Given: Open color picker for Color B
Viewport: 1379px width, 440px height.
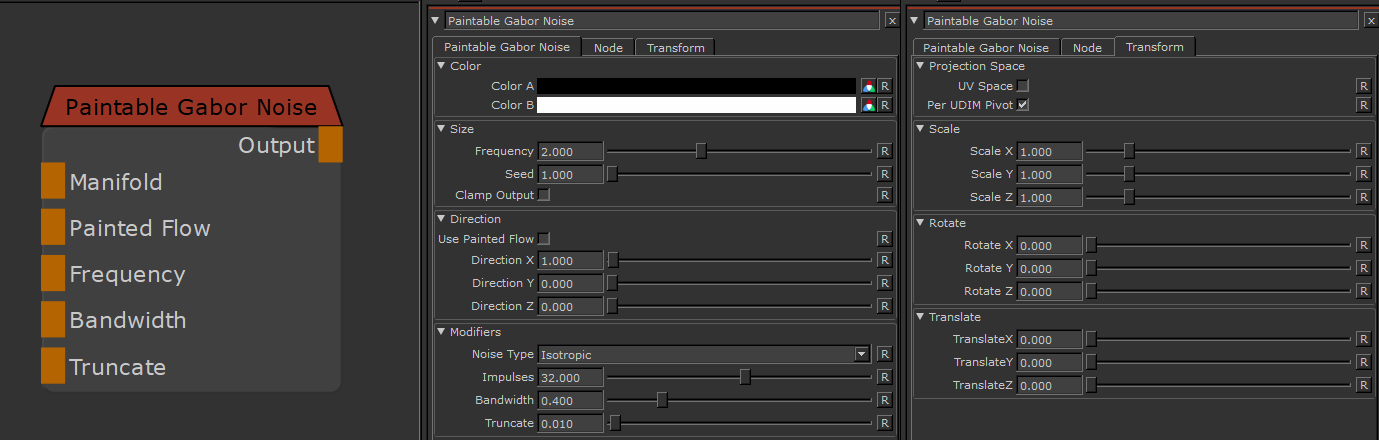Looking at the screenshot, I should pyautogui.click(x=868, y=105).
